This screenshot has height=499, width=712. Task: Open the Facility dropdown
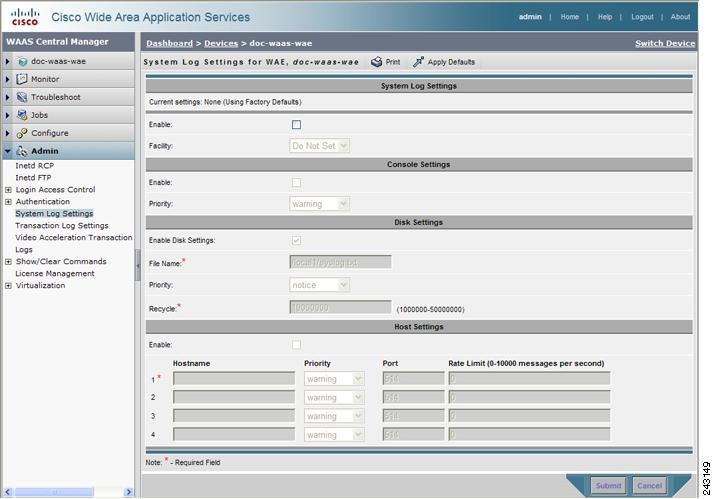pyautogui.click(x=319, y=146)
